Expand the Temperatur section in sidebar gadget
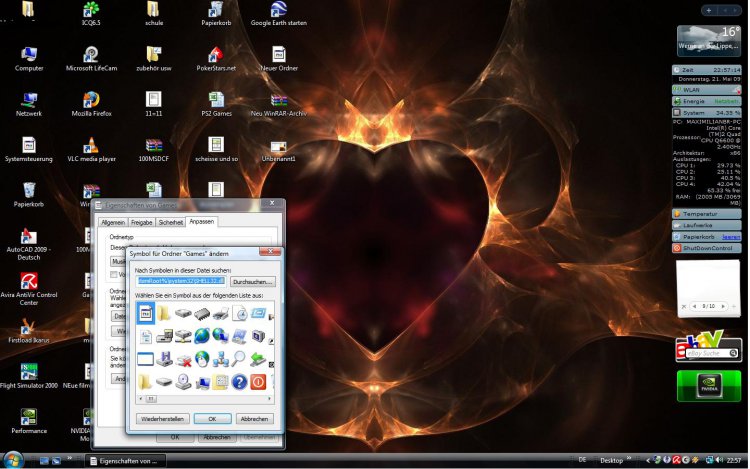750x469 pixels. coord(706,214)
